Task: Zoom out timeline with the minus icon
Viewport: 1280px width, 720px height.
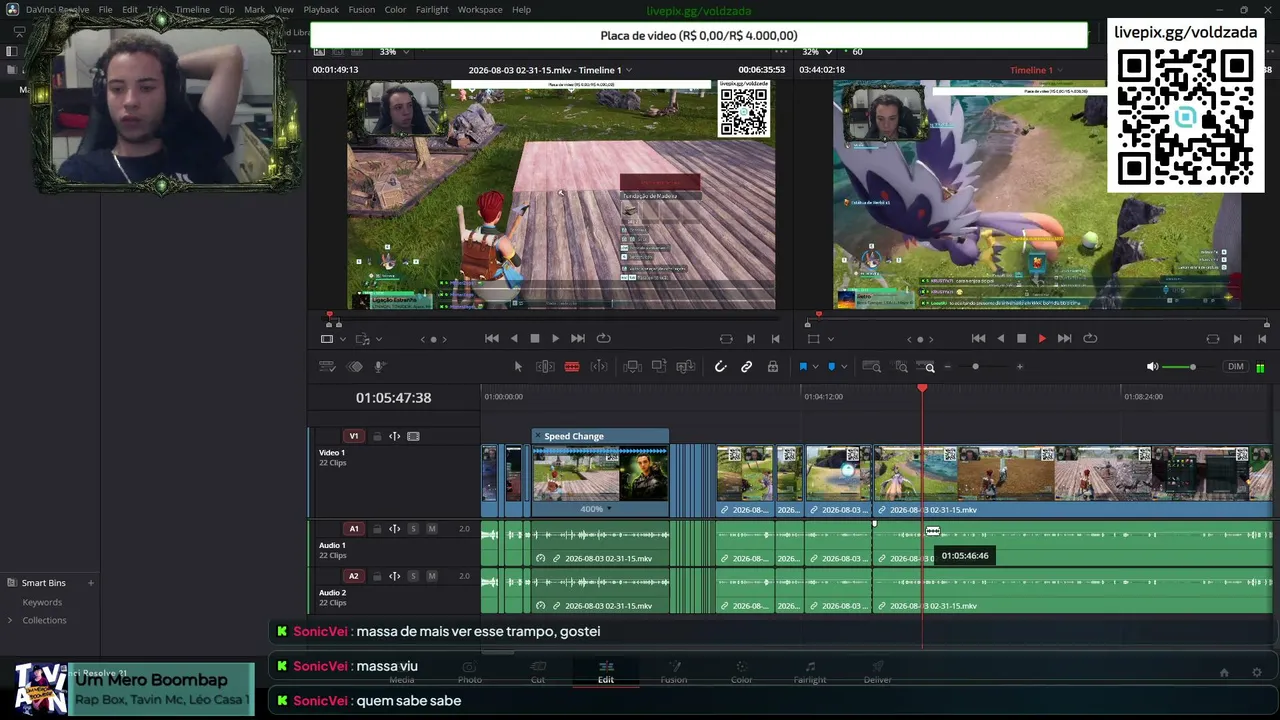Action: 948,367
